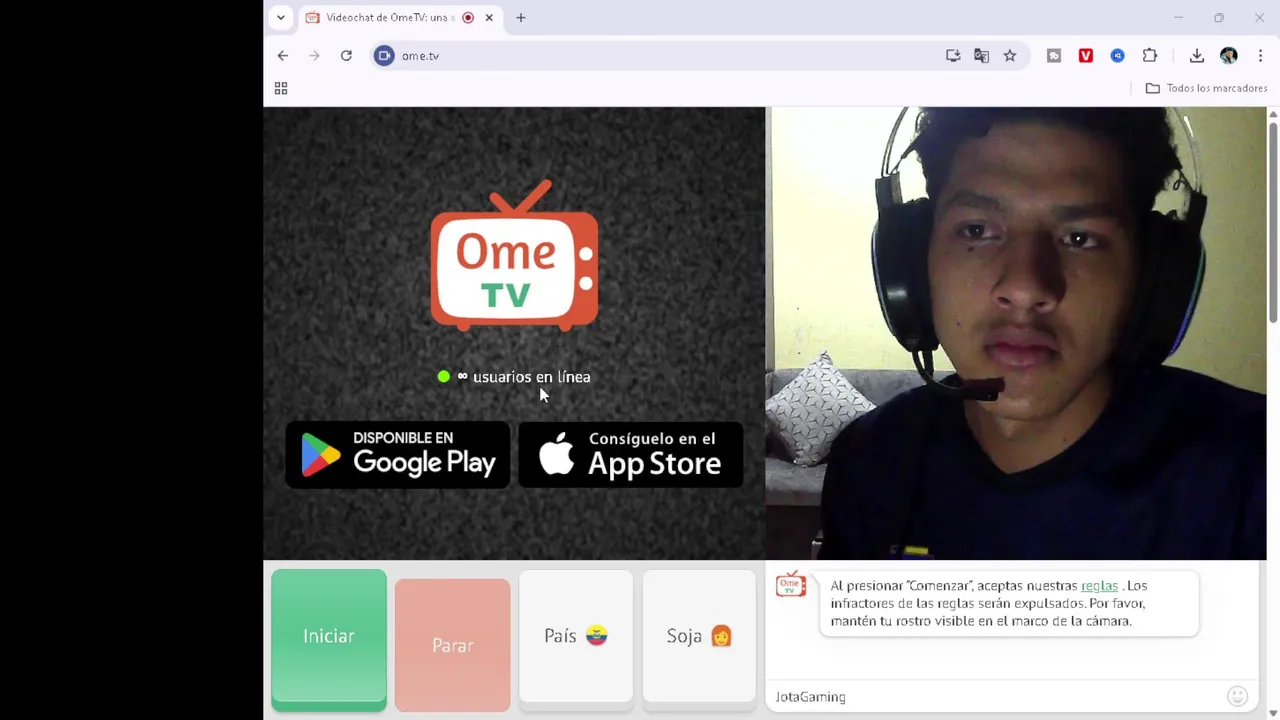This screenshot has width=1280, height=720.
Task: Click the webcam video preview
Action: (1016, 333)
